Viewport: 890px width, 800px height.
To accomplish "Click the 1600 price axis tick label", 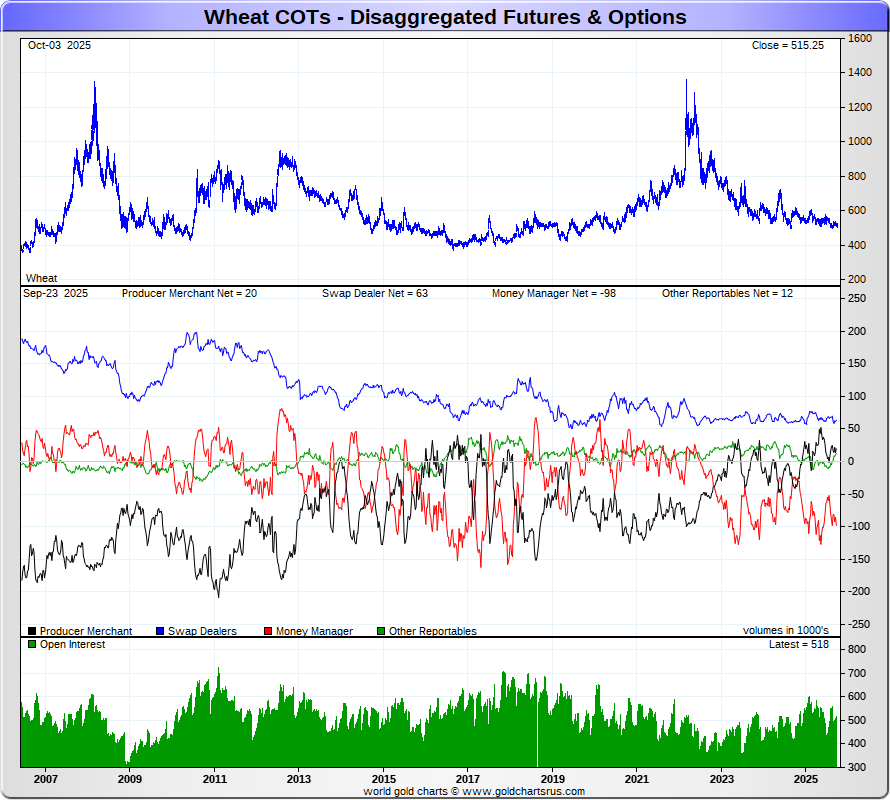I will (860, 38).
